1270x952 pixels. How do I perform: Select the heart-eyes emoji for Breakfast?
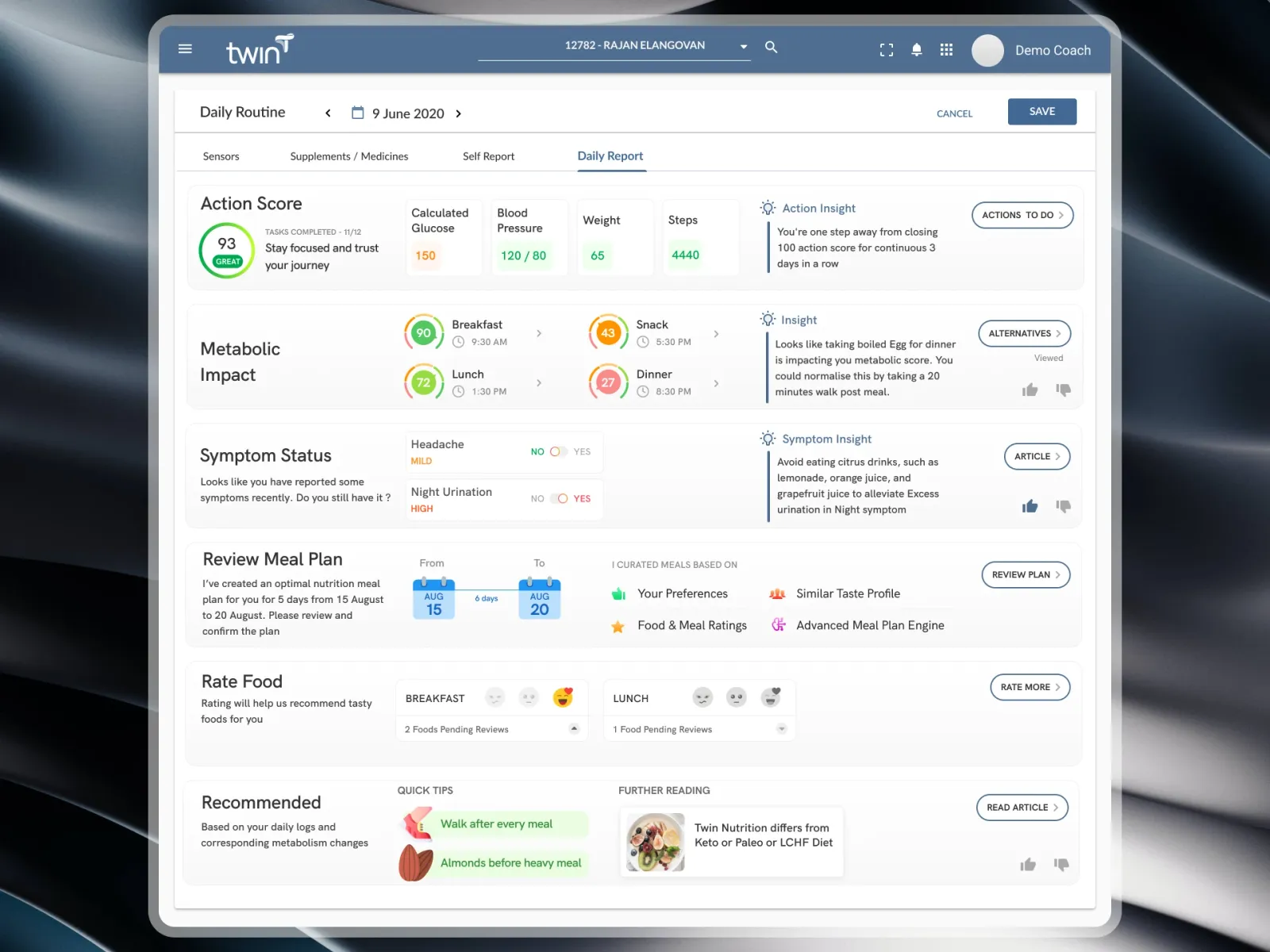564,697
